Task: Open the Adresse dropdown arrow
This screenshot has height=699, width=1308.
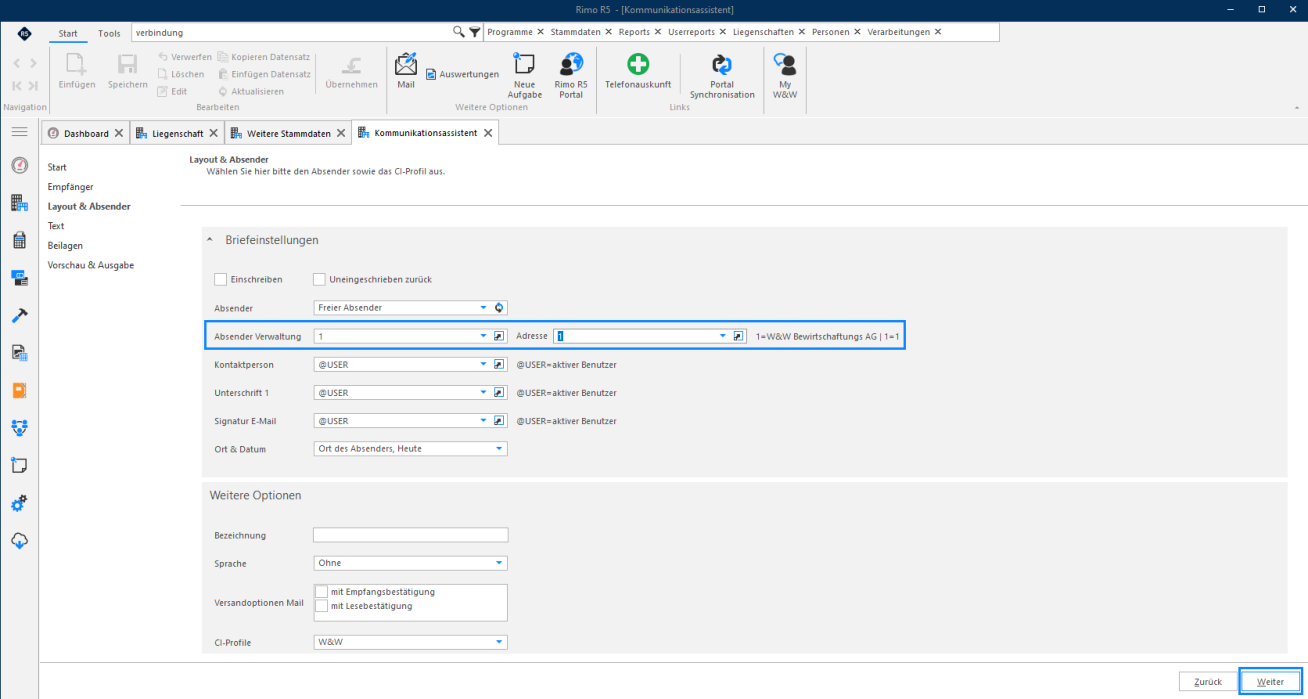Action: 723,336
